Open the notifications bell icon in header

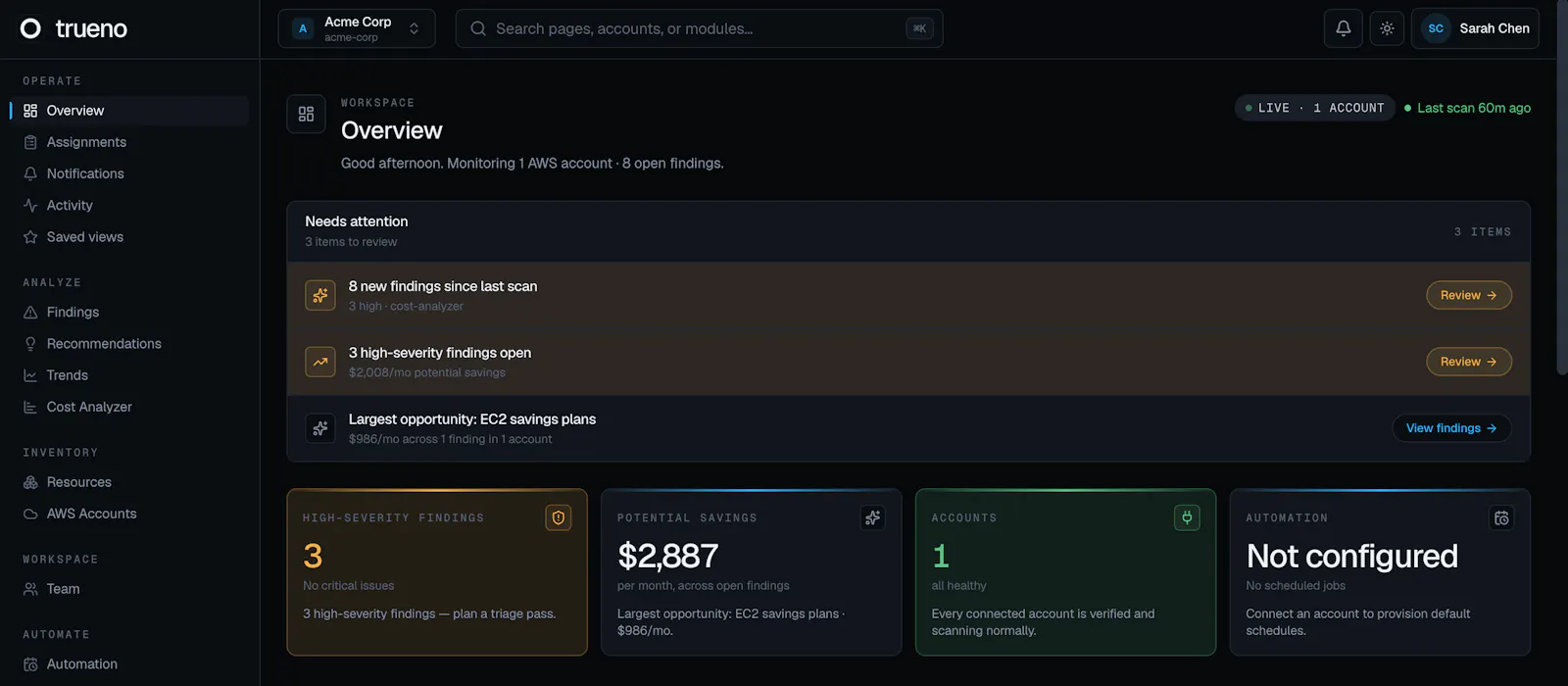tap(1344, 28)
